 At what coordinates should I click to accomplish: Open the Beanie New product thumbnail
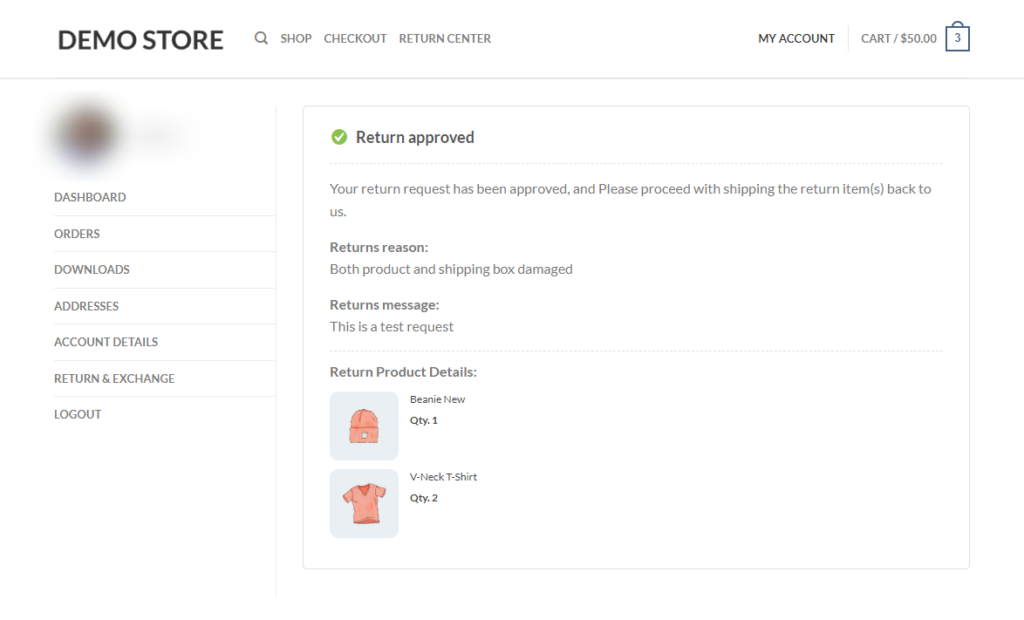[x=364, y=426]
